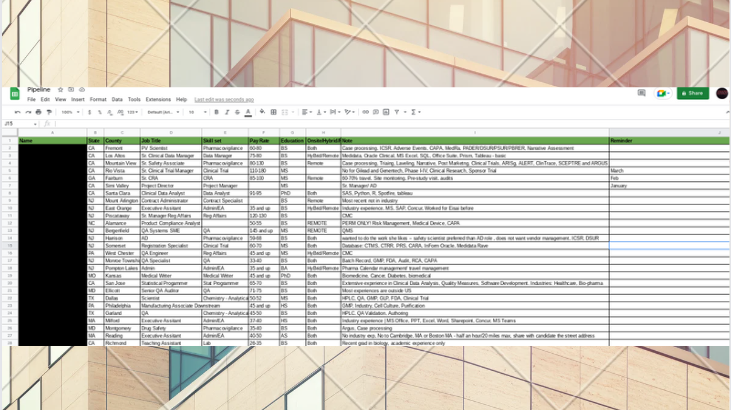Open filter views dropdown arrow

[x=405, y=112]
